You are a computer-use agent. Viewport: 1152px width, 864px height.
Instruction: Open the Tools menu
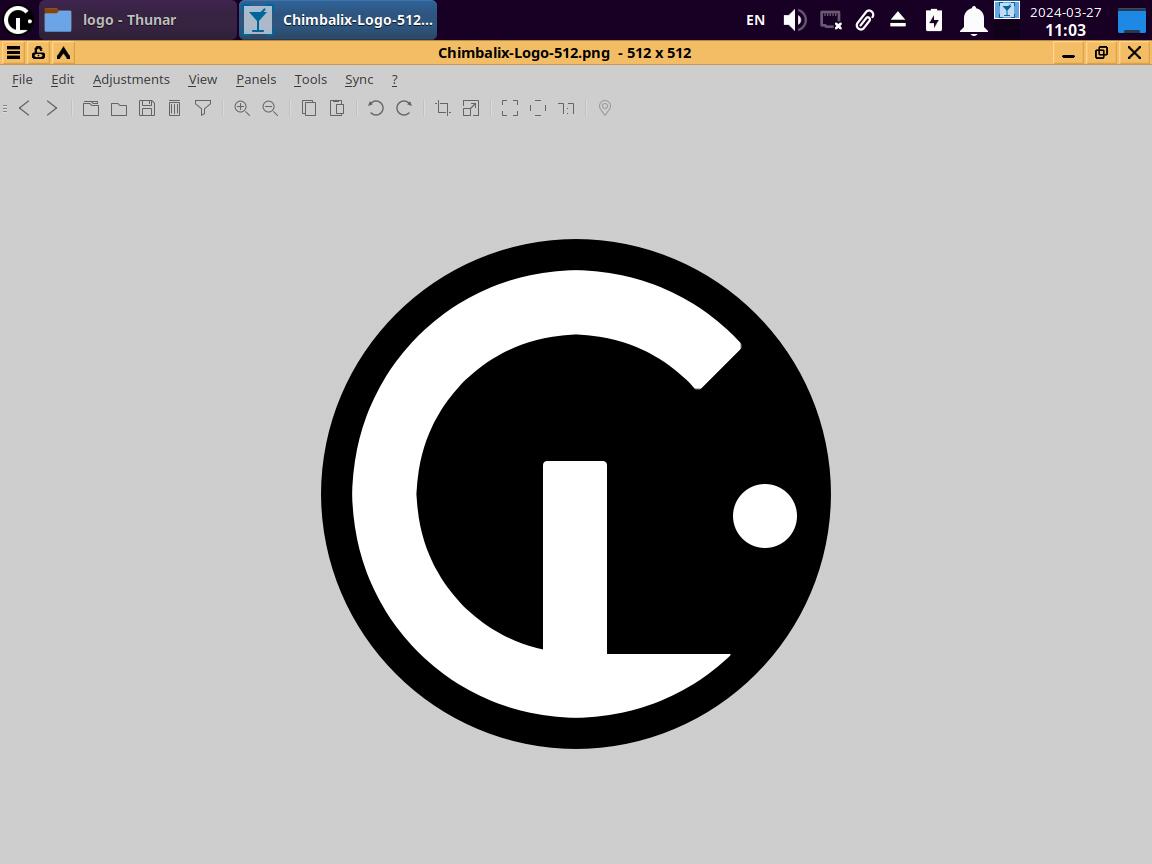[x=310, y=79]
